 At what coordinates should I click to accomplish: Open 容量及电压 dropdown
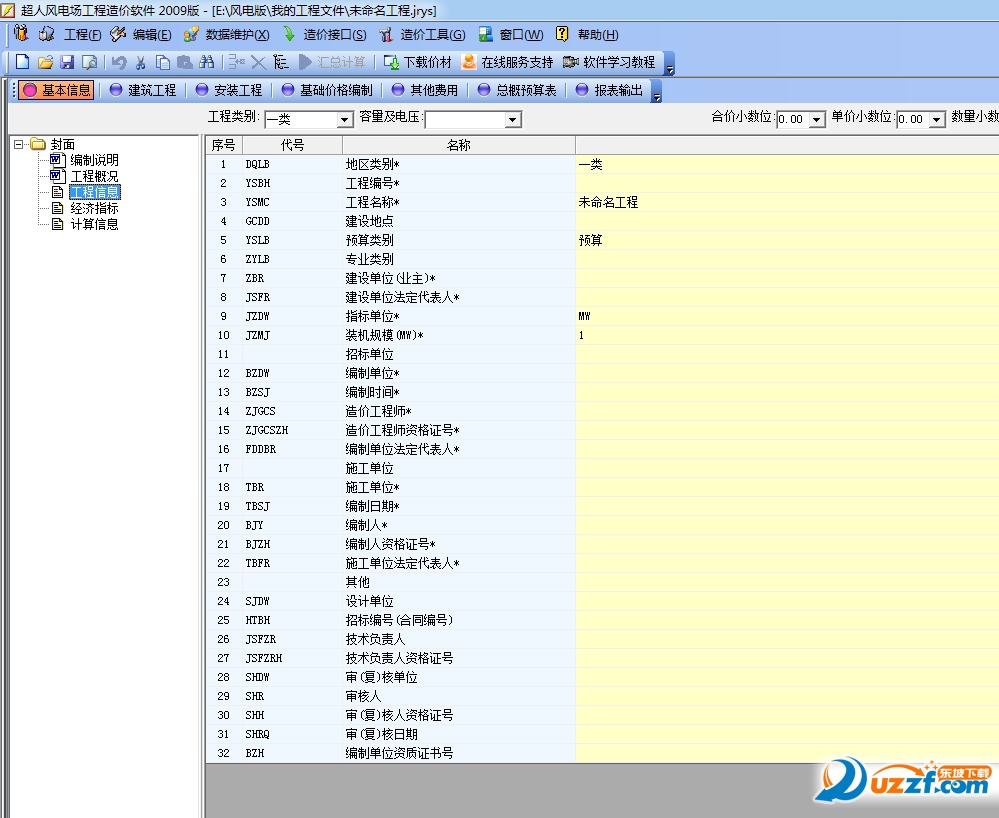click(512, 120)
